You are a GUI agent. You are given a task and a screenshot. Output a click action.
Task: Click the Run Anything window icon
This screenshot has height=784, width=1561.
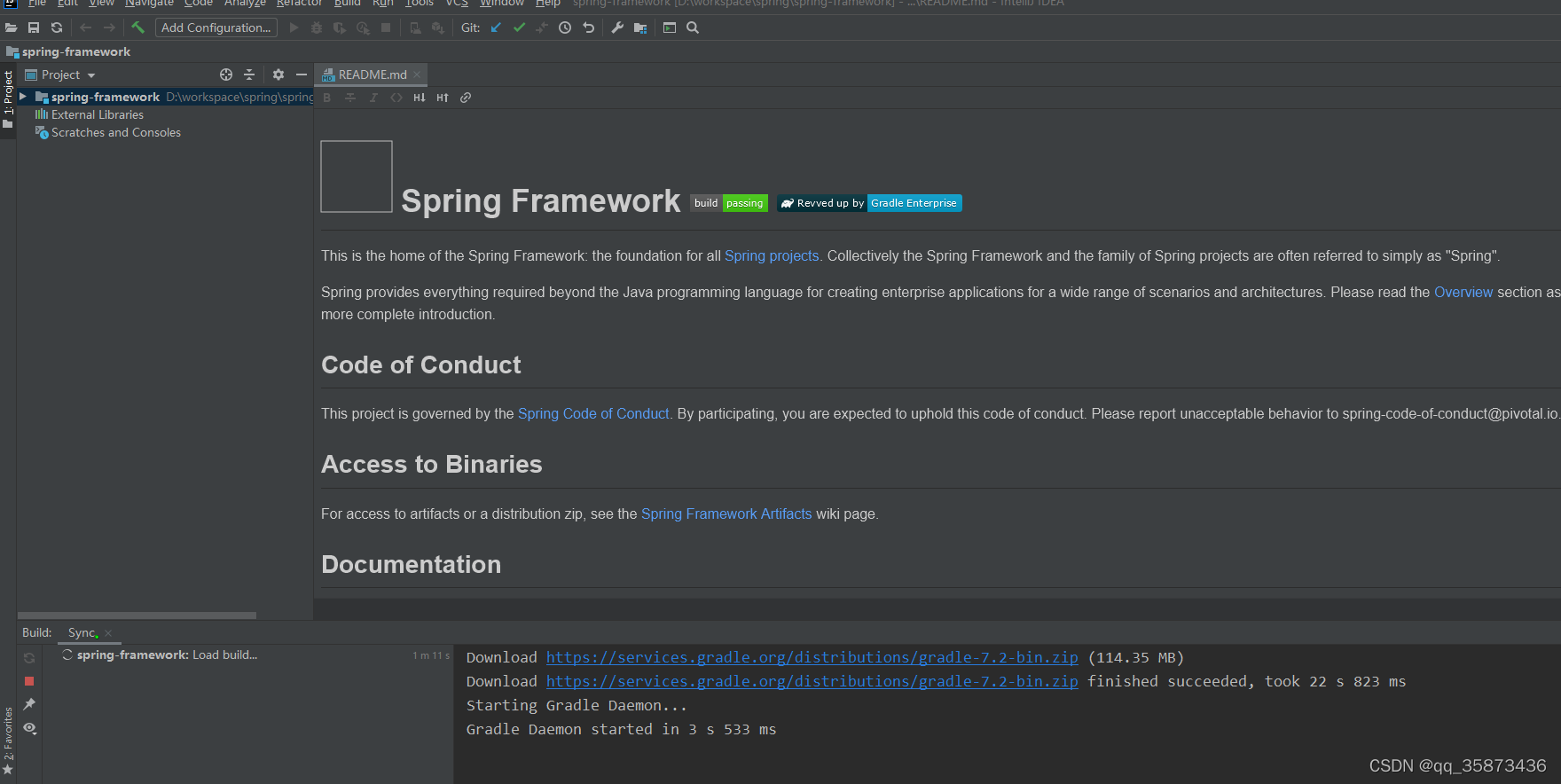tap(670, 27)
